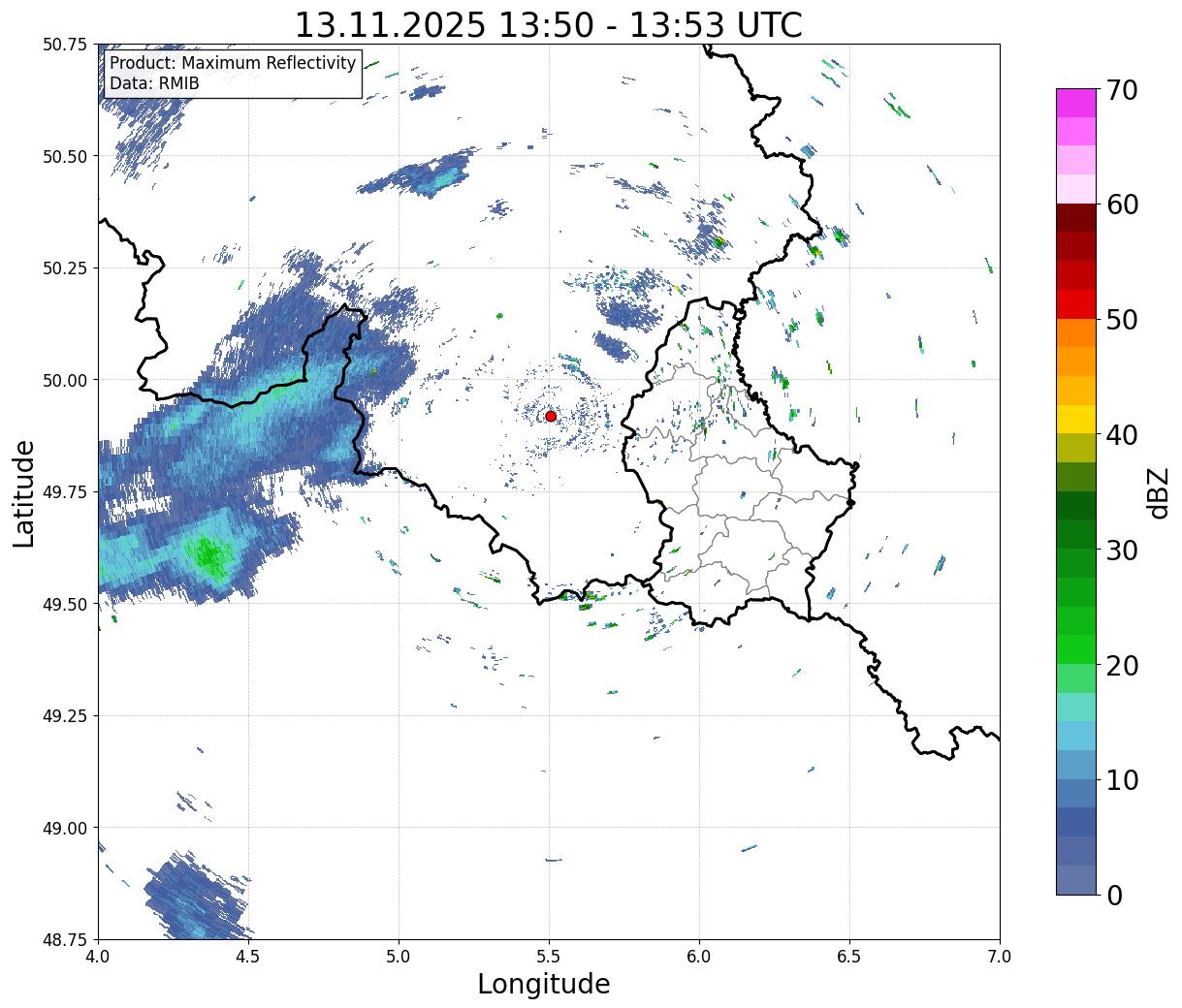Click longitude tick label 7.0

(x=1000, y=957)
